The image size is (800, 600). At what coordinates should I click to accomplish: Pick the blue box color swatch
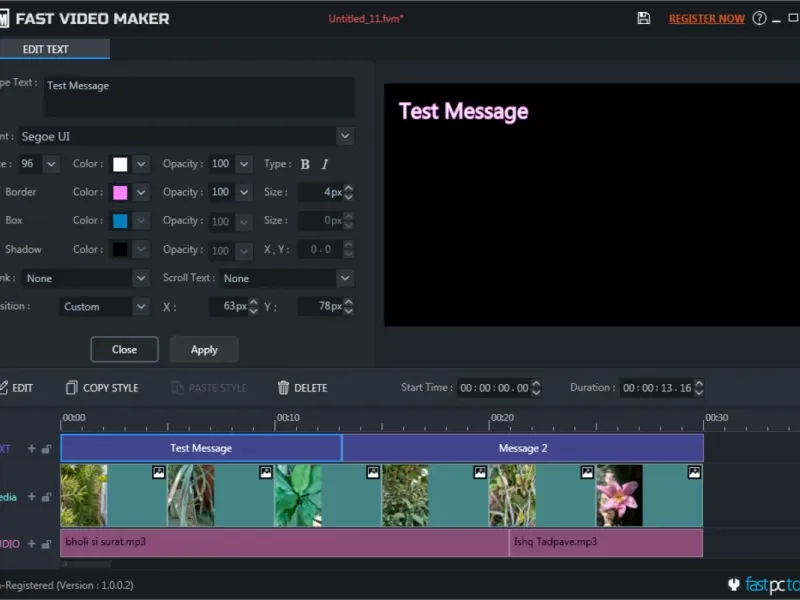(x=120, y=221)
